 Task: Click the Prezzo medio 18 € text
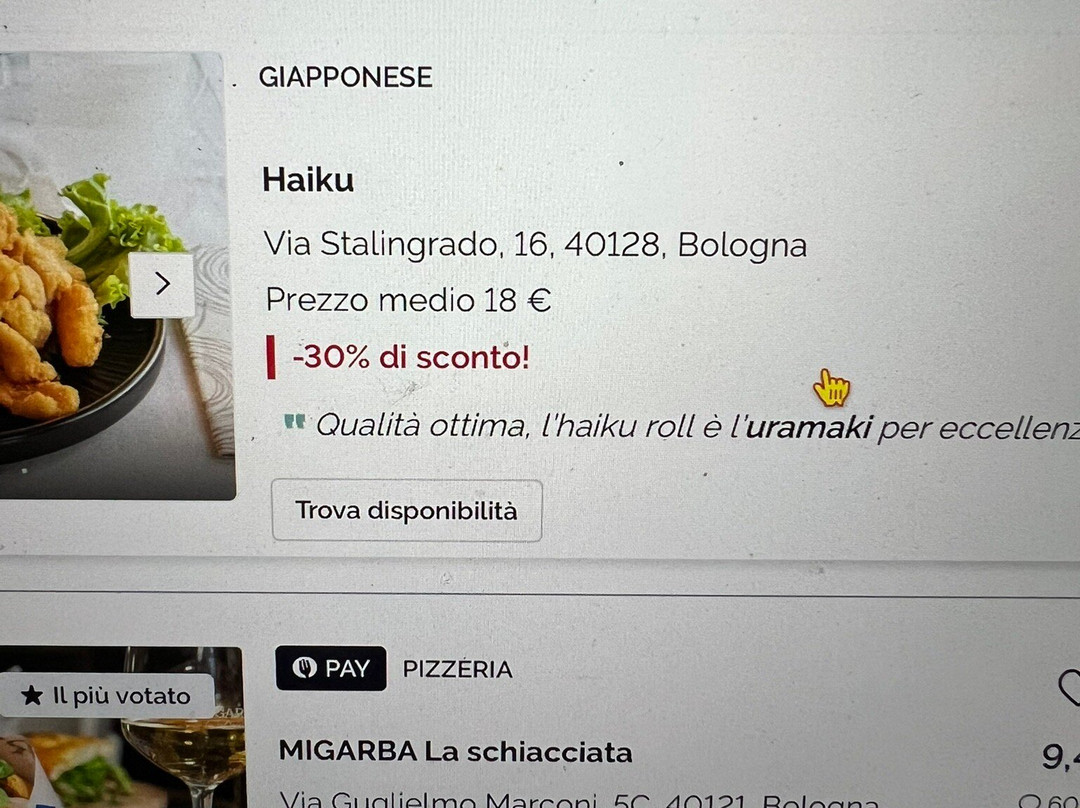[x=408, y=300]
